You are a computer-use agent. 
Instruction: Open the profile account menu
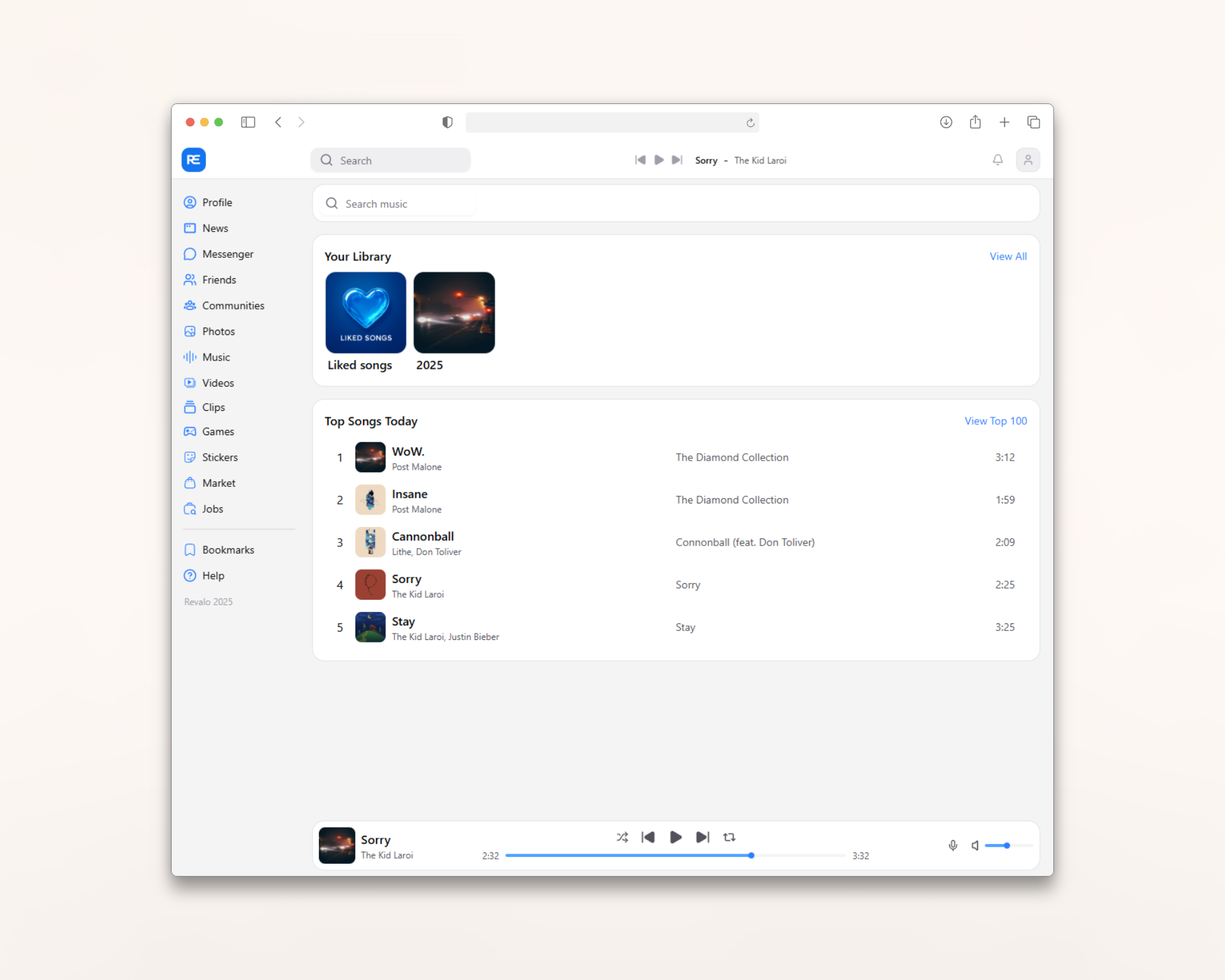click(x=1028, y=160)
